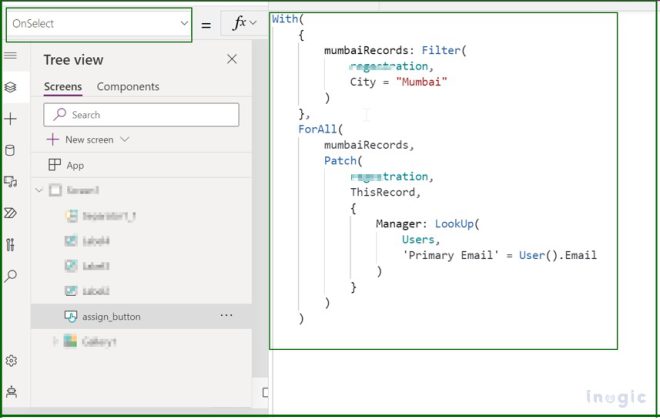Collapse the first screen tree node
The image size is (660, 420).
(39, 190)
